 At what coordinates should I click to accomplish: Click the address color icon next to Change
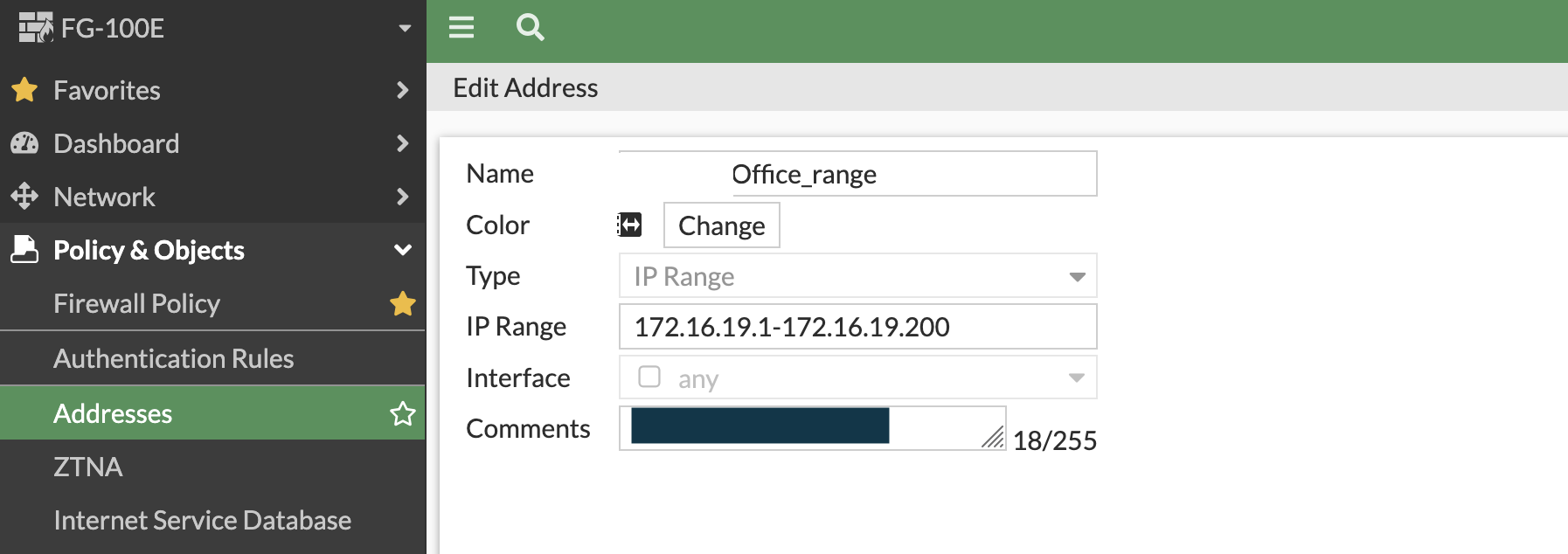point(630,225)
